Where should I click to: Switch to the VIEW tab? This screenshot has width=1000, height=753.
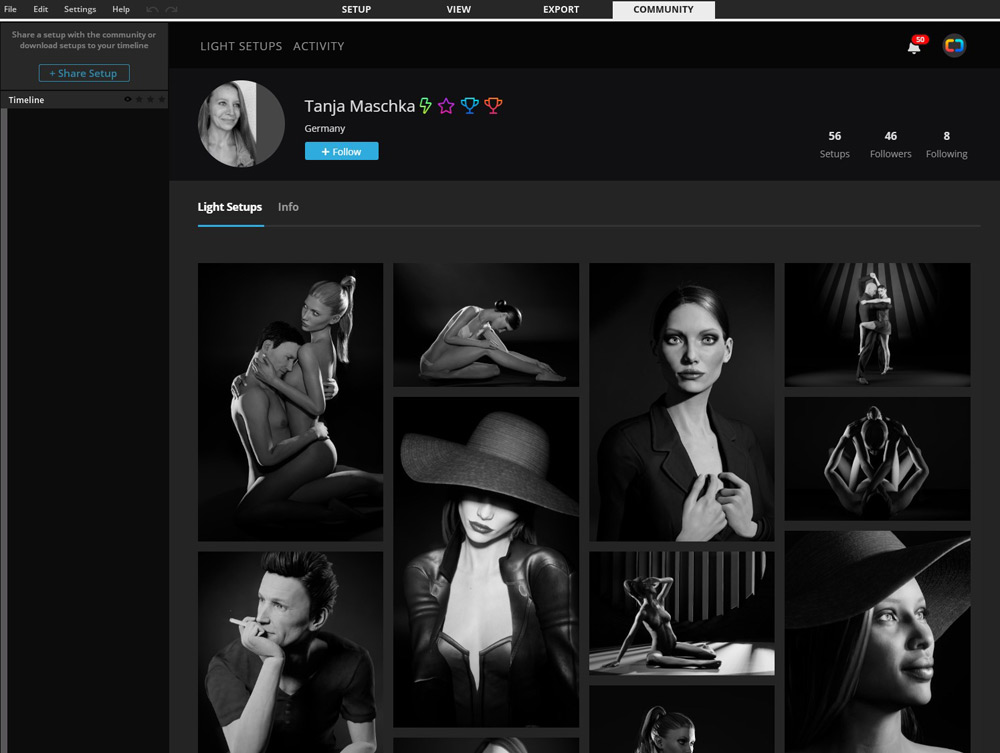(x=459, y=10)
